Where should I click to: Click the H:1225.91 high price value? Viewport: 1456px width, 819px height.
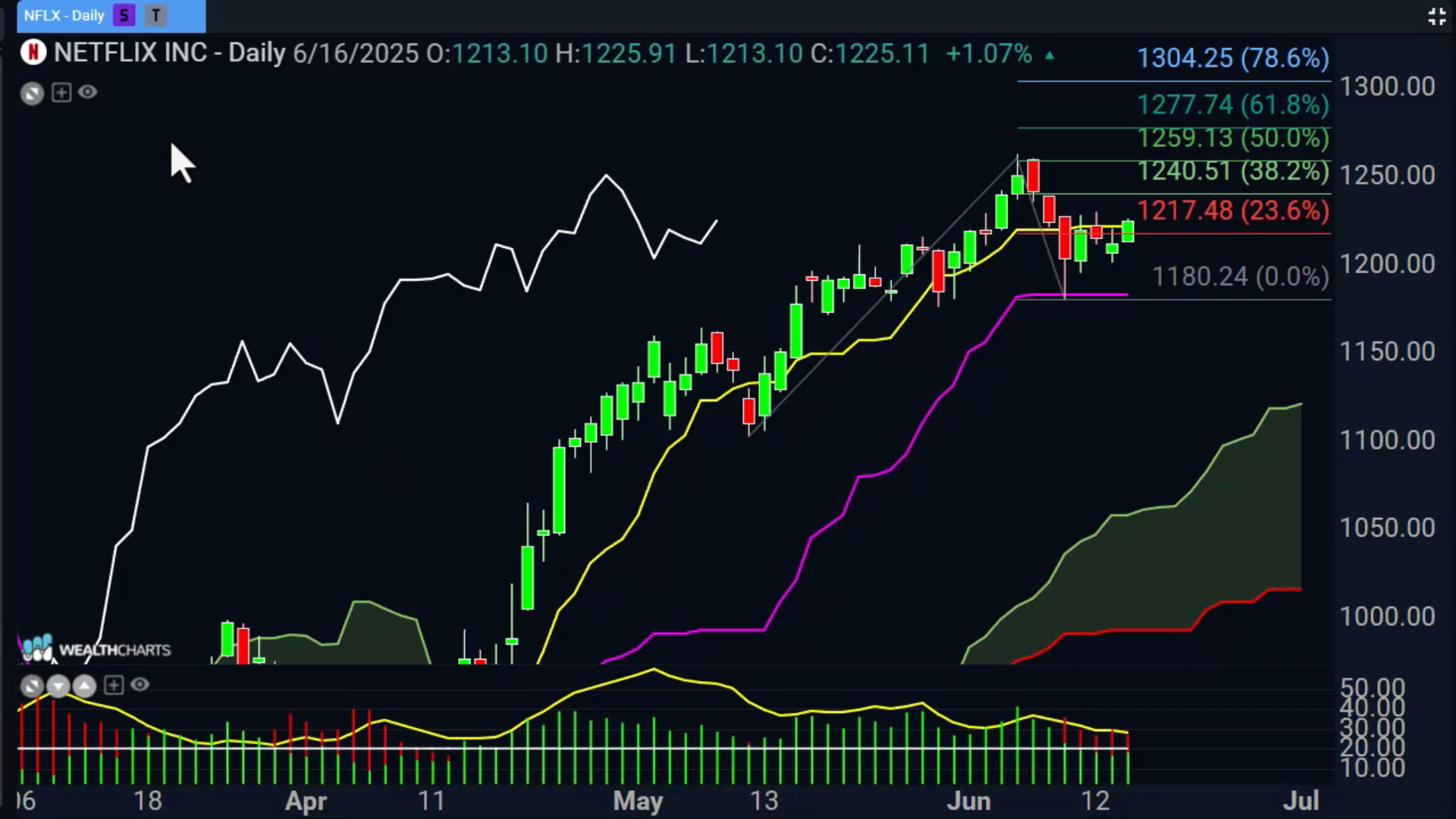click(616, 54)
